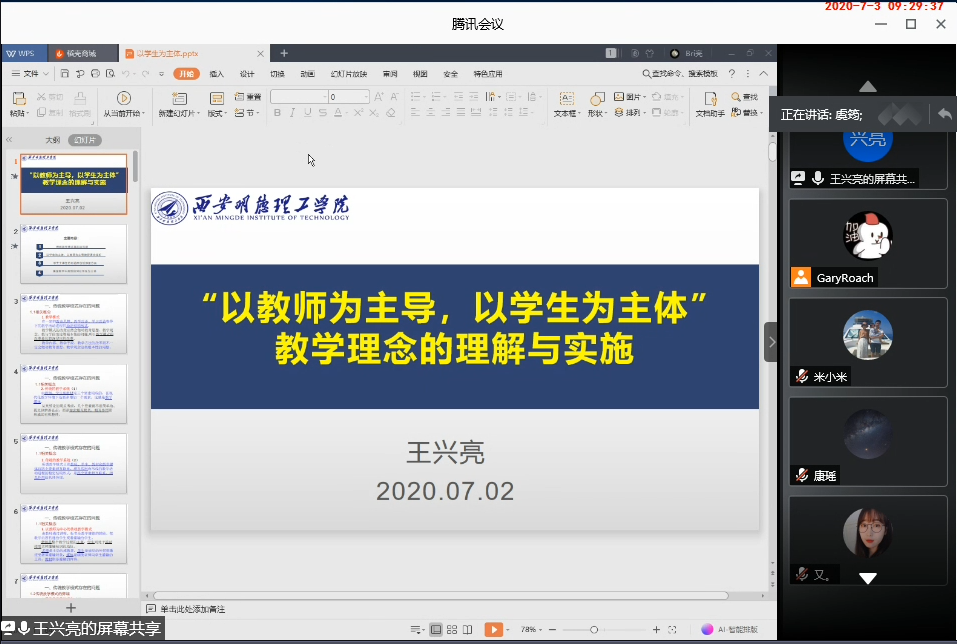The image size is (957, 644).
Task: Open the 形状 shapes tool
Action: [597, 98]
